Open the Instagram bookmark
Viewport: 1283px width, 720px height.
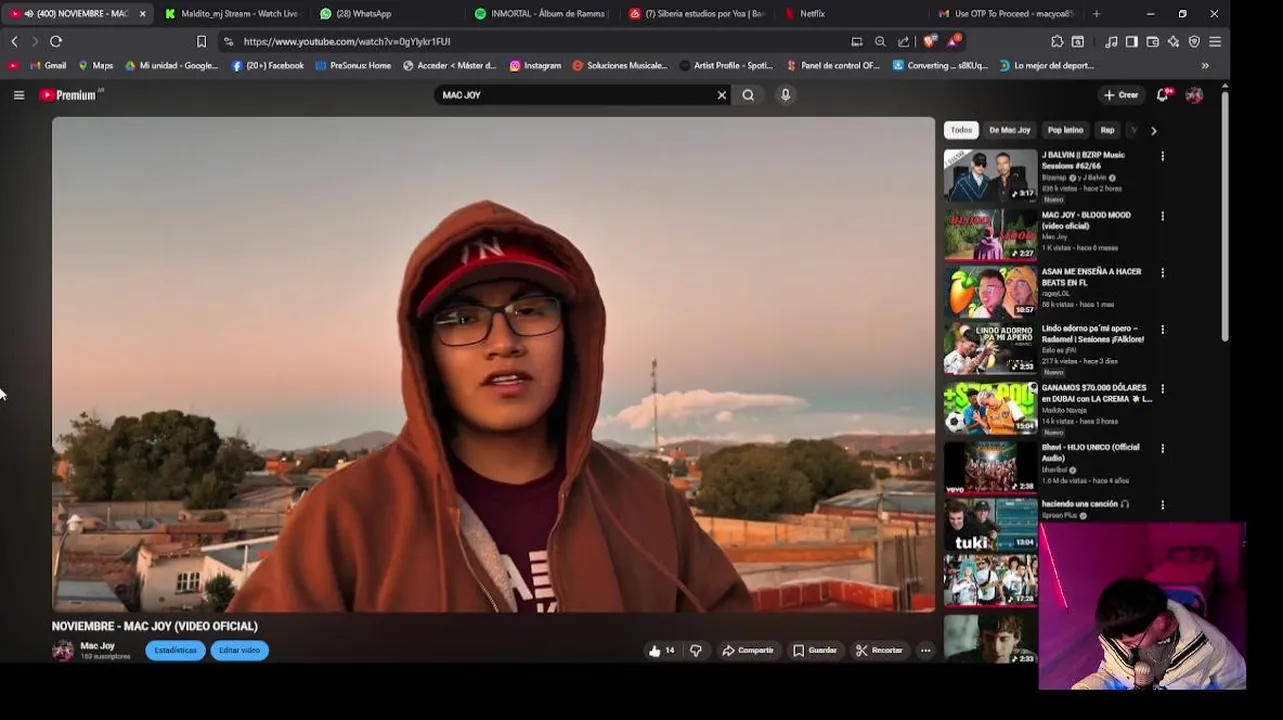pos(535,65)
